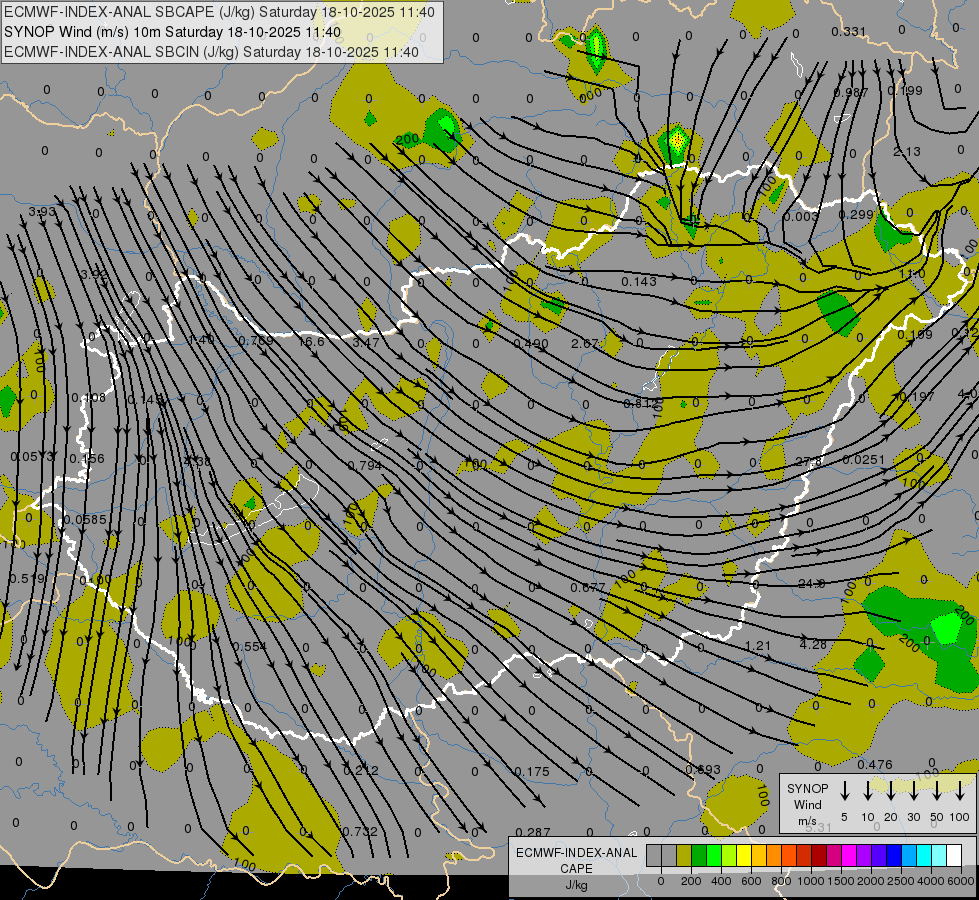Image resolution: width=979 pixels, height=900 pixels.
Task: Click the 4000 tick on the CAPE scale
Action: coord(931,881)
